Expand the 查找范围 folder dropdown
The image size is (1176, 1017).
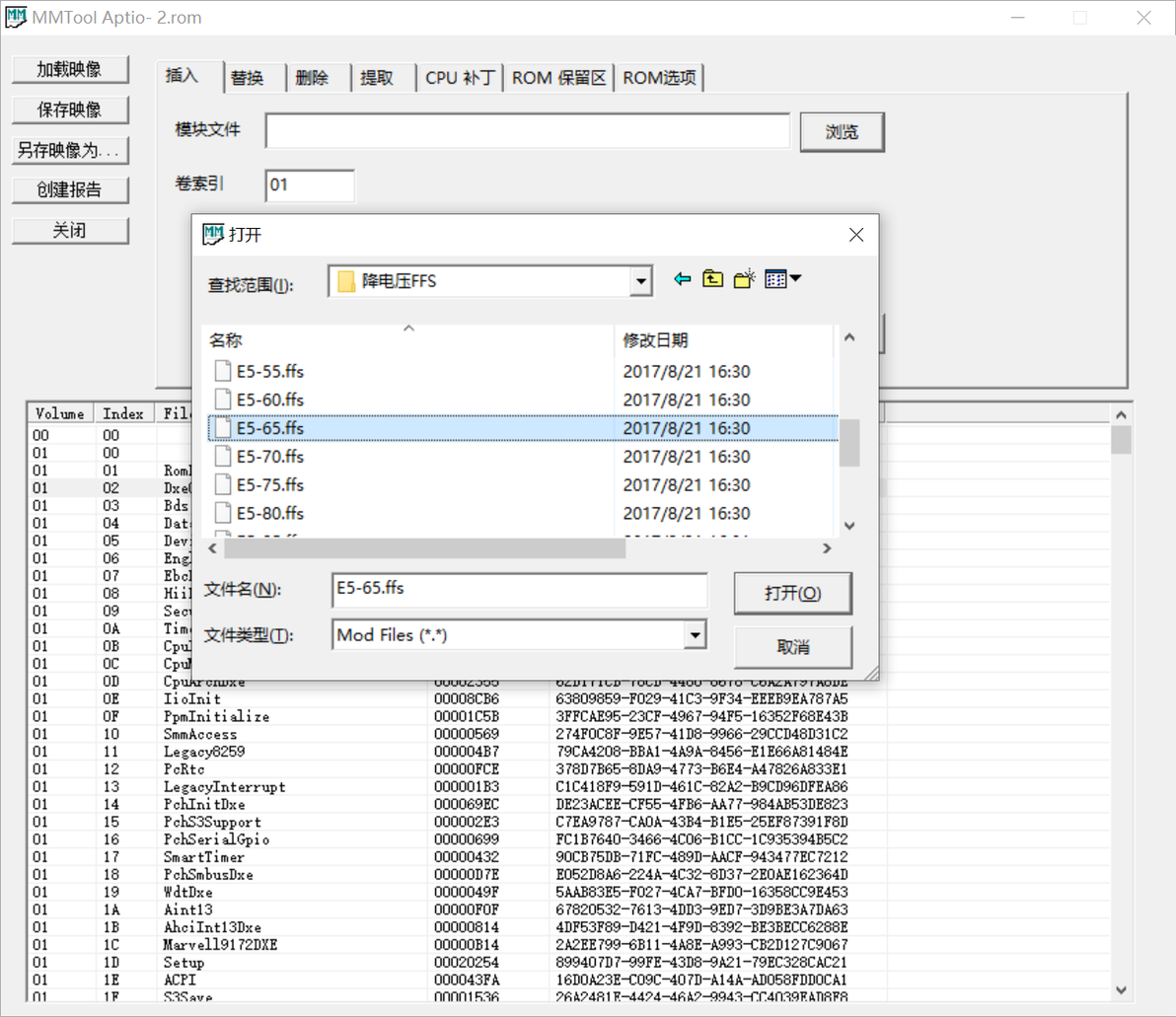(x=640, y=282)
